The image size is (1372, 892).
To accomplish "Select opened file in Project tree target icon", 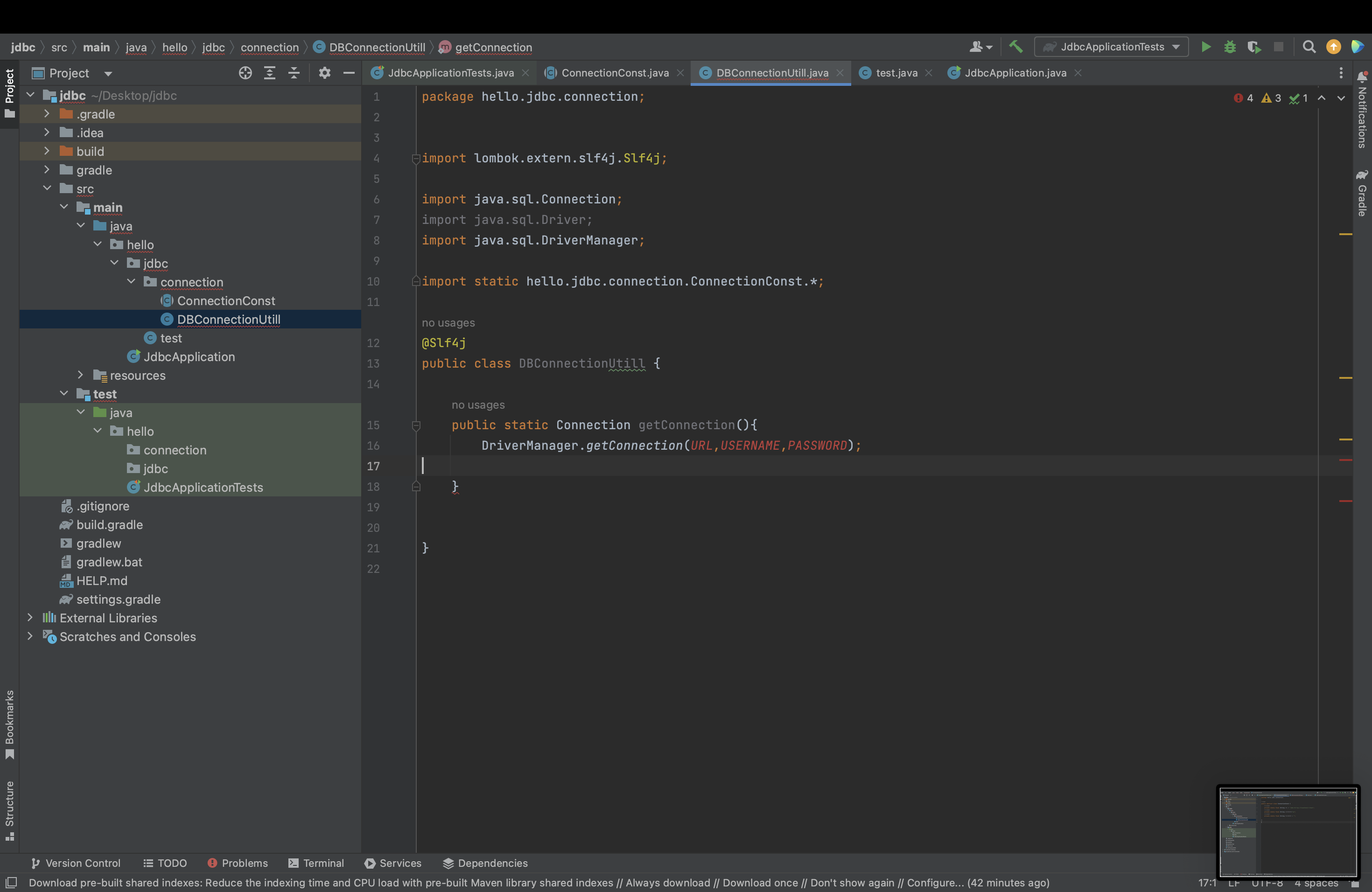I will [x=245, y=73].
